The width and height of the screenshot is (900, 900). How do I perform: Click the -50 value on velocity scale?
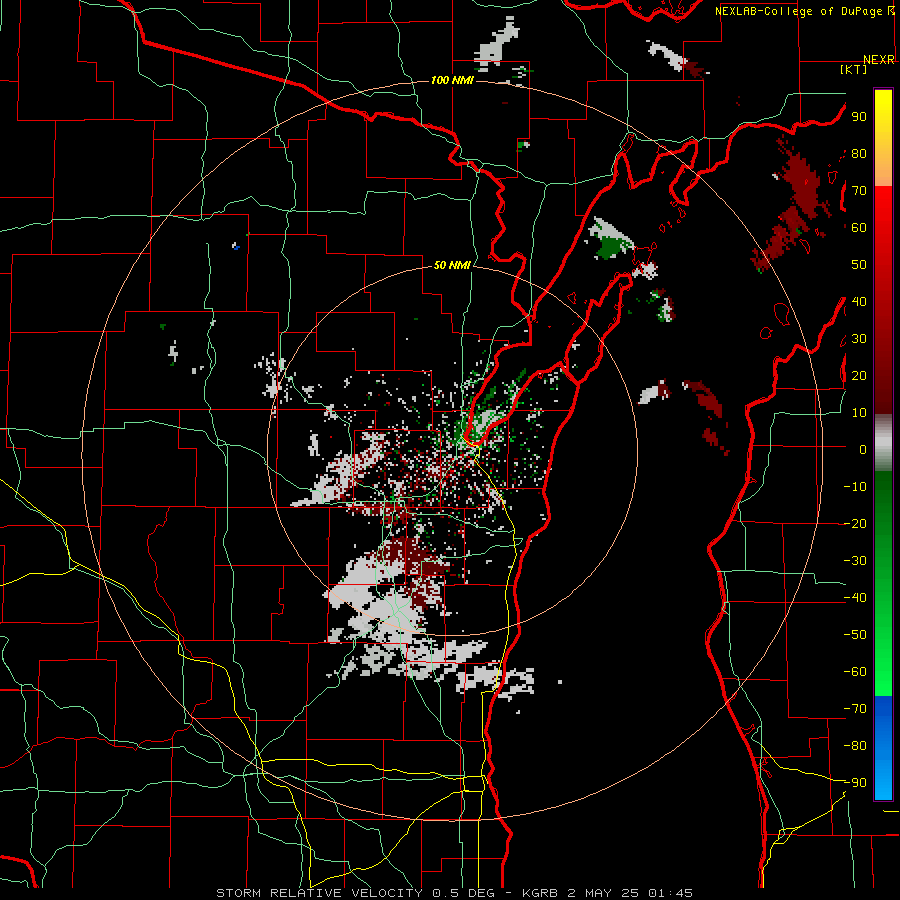click(855, 635)
